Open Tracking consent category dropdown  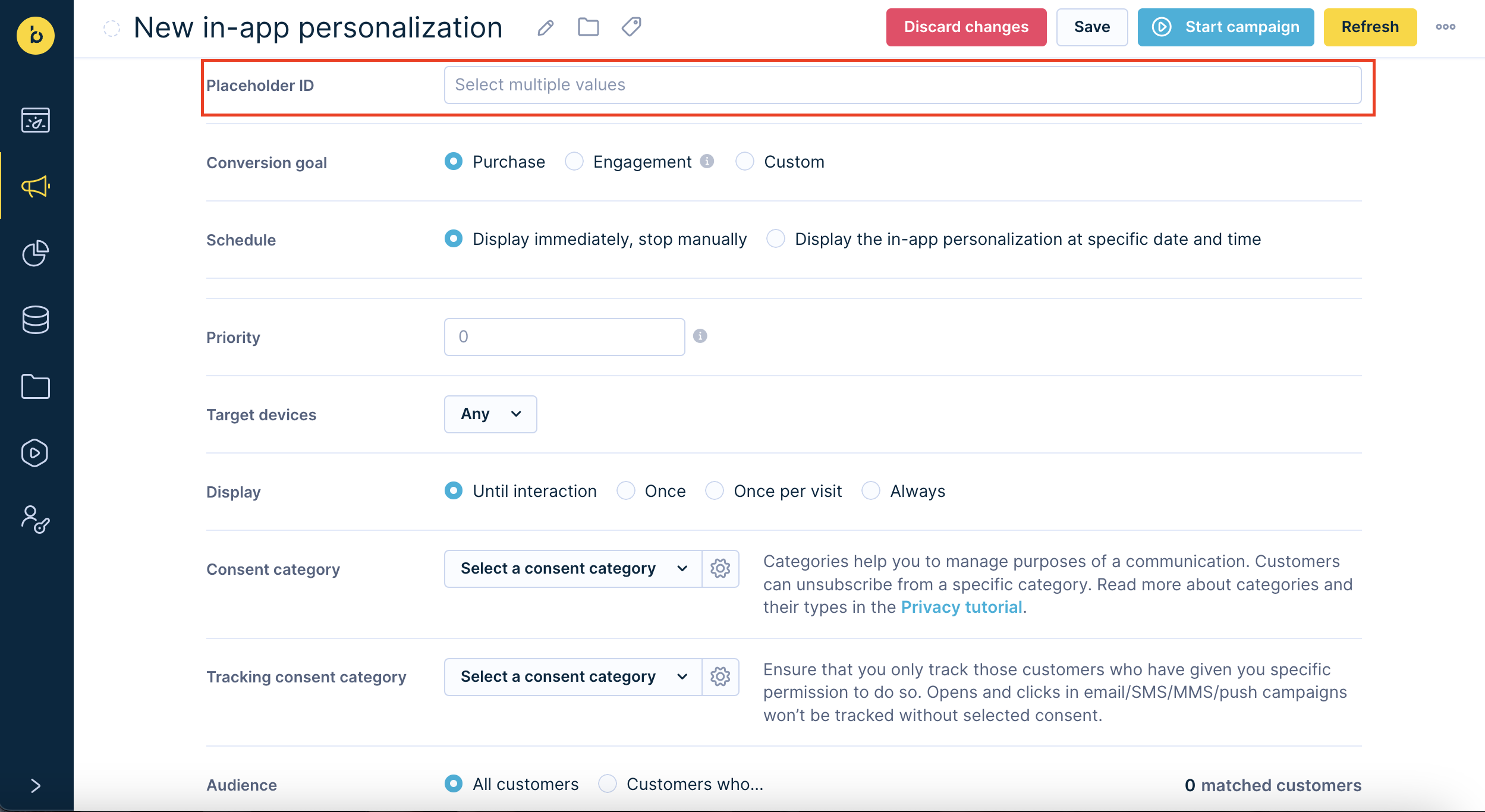tap(573, 677)
